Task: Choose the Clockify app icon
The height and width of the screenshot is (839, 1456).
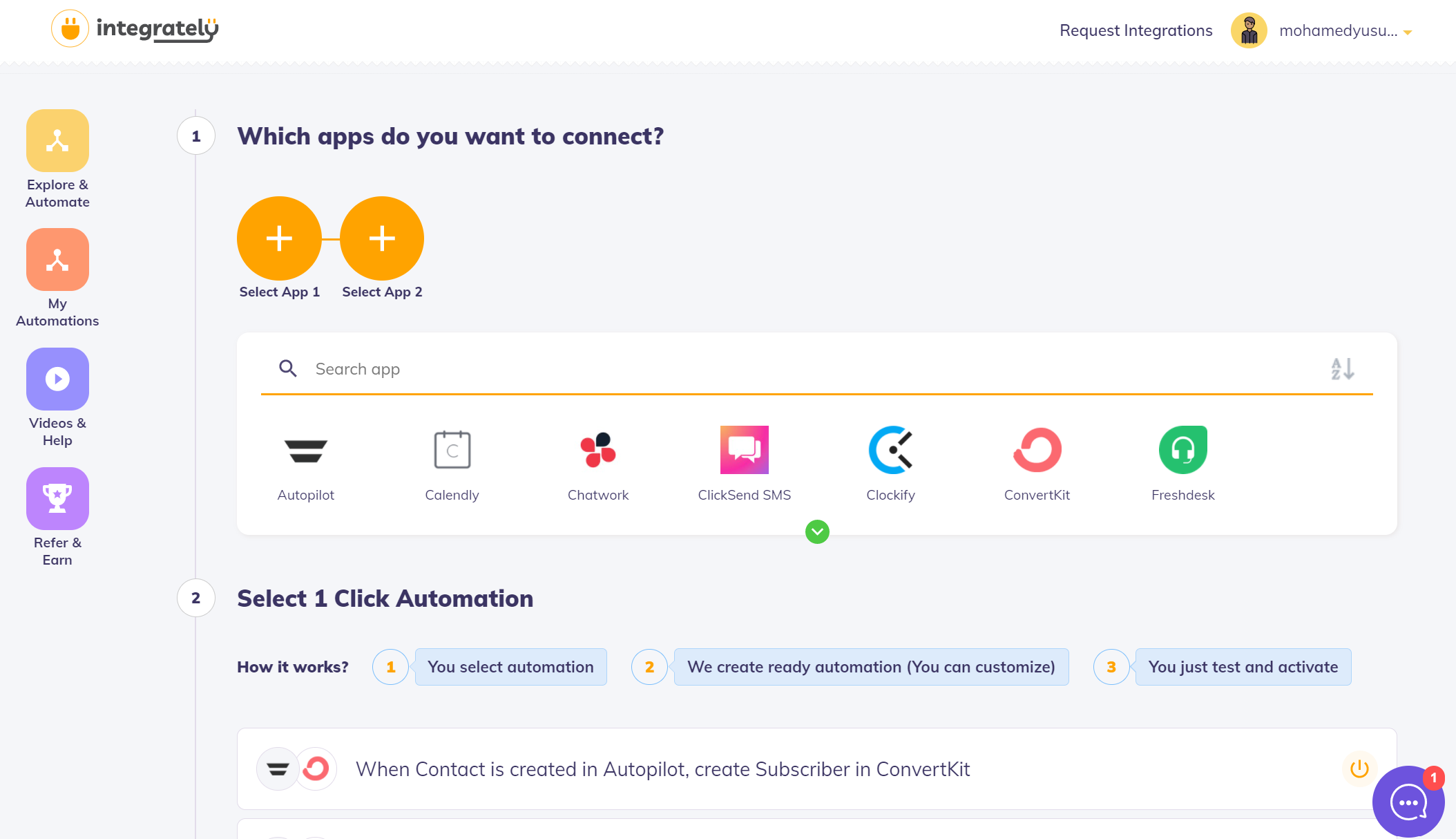Action: [890, 450]
